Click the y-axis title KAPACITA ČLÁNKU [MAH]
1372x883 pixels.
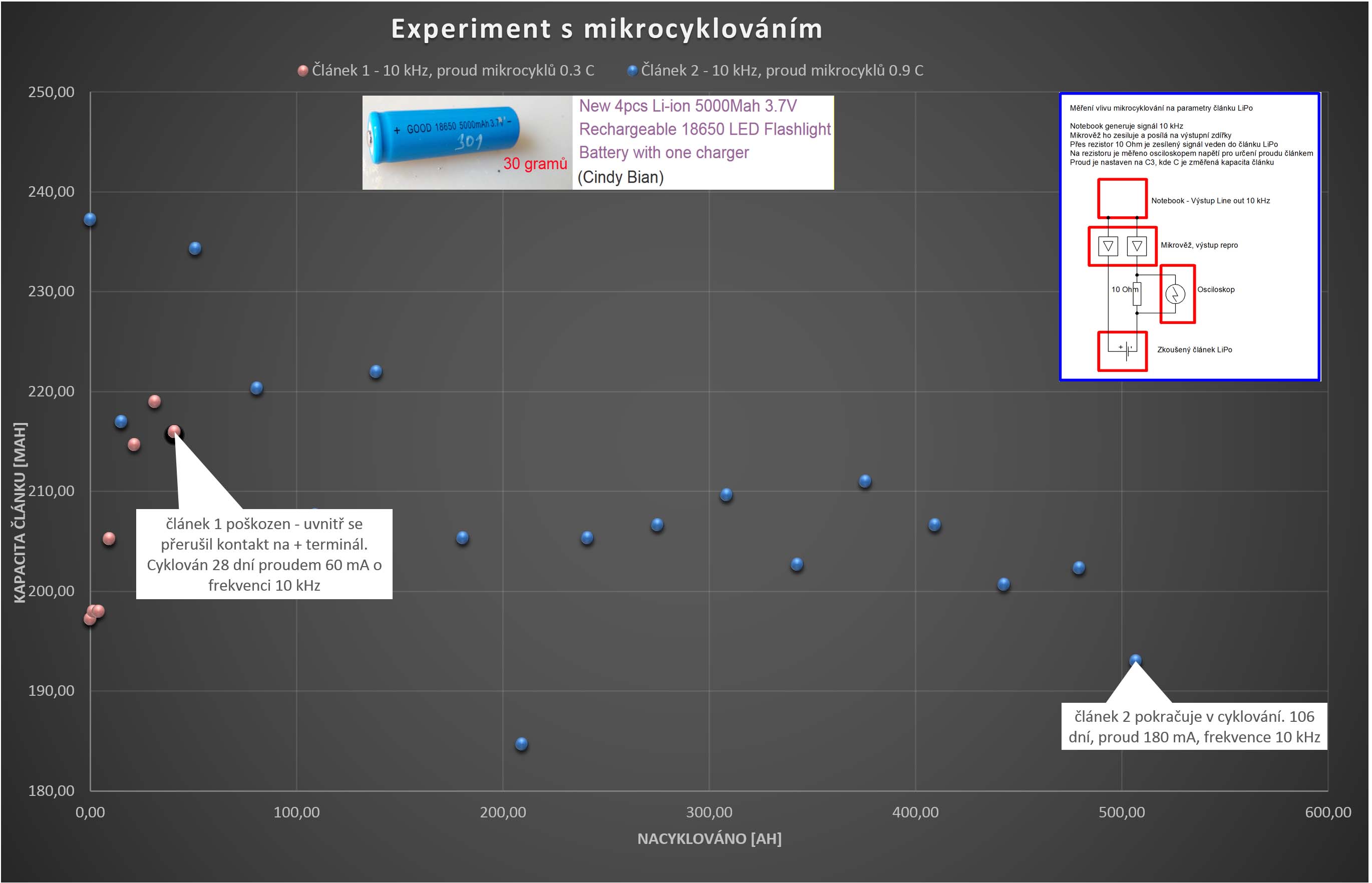click(x=20, y=512)
